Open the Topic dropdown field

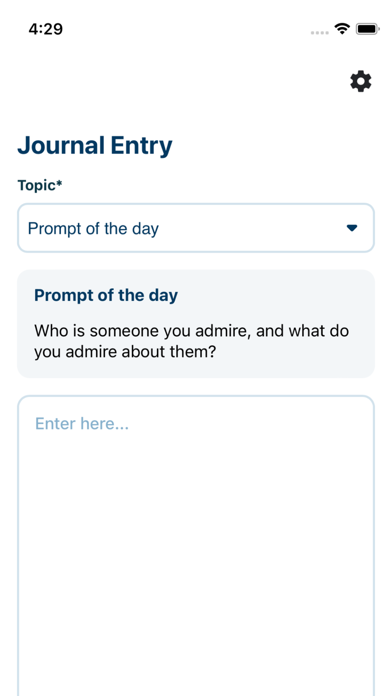click(196, 228)
